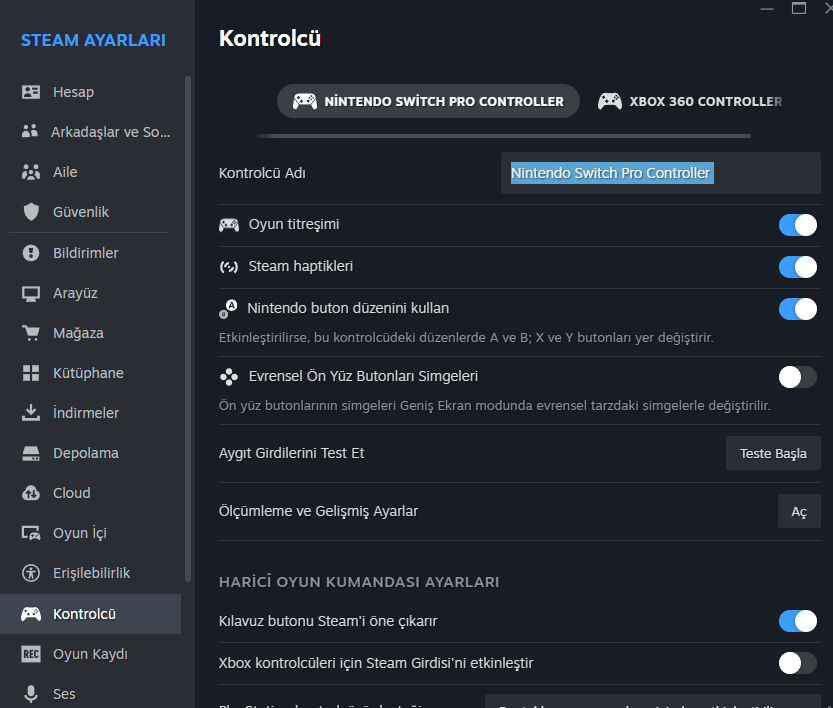
Task: Switch to Xbox 360 Controller tab
Action: click(x=690, y=101)
